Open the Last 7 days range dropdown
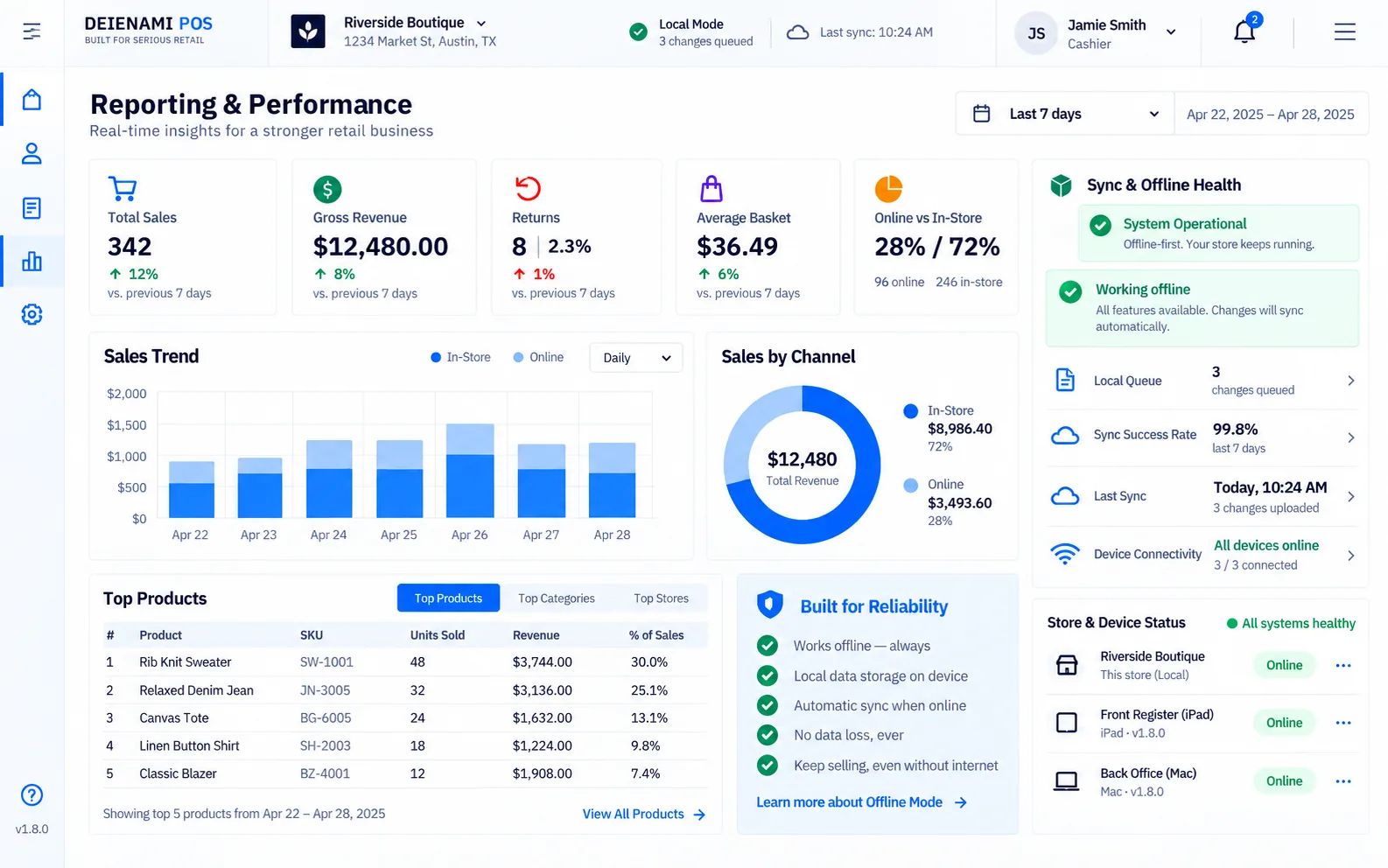1388x868 pixels. tap(1065, 114)
